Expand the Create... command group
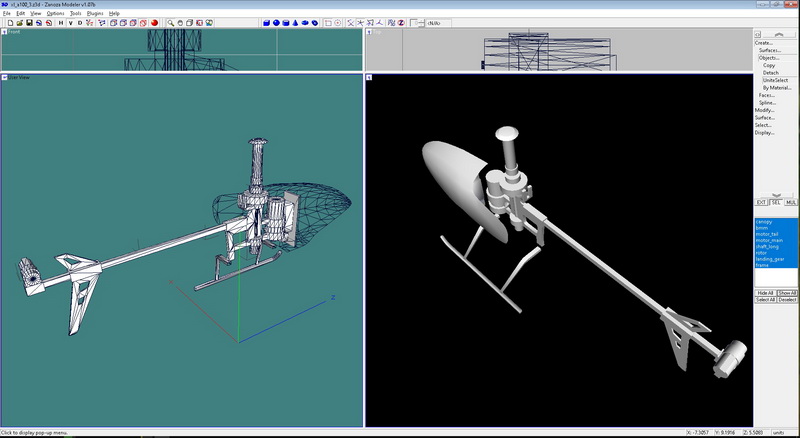 (x=764, y=43)
